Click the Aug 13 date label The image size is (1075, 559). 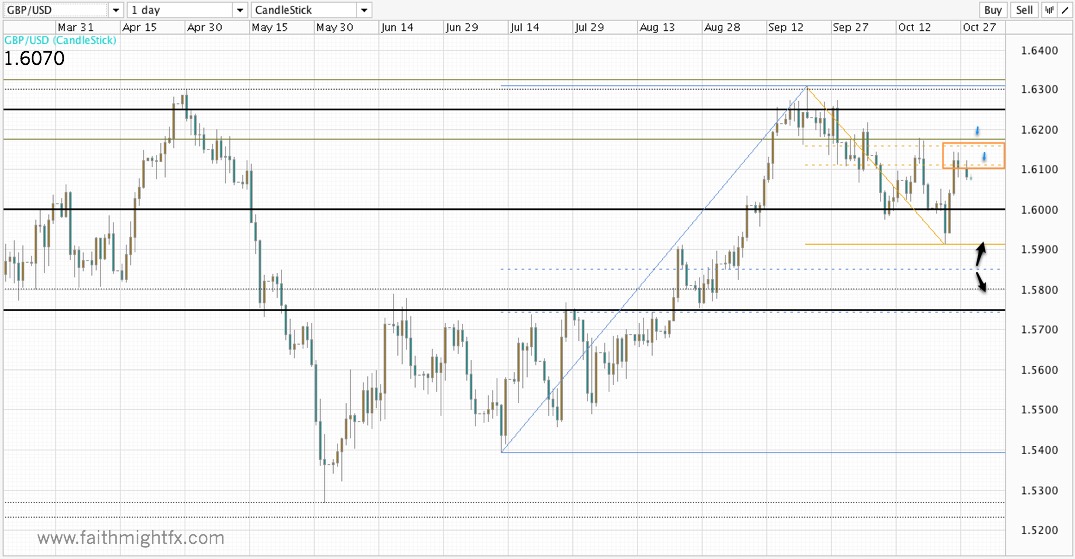coord(657,27)
